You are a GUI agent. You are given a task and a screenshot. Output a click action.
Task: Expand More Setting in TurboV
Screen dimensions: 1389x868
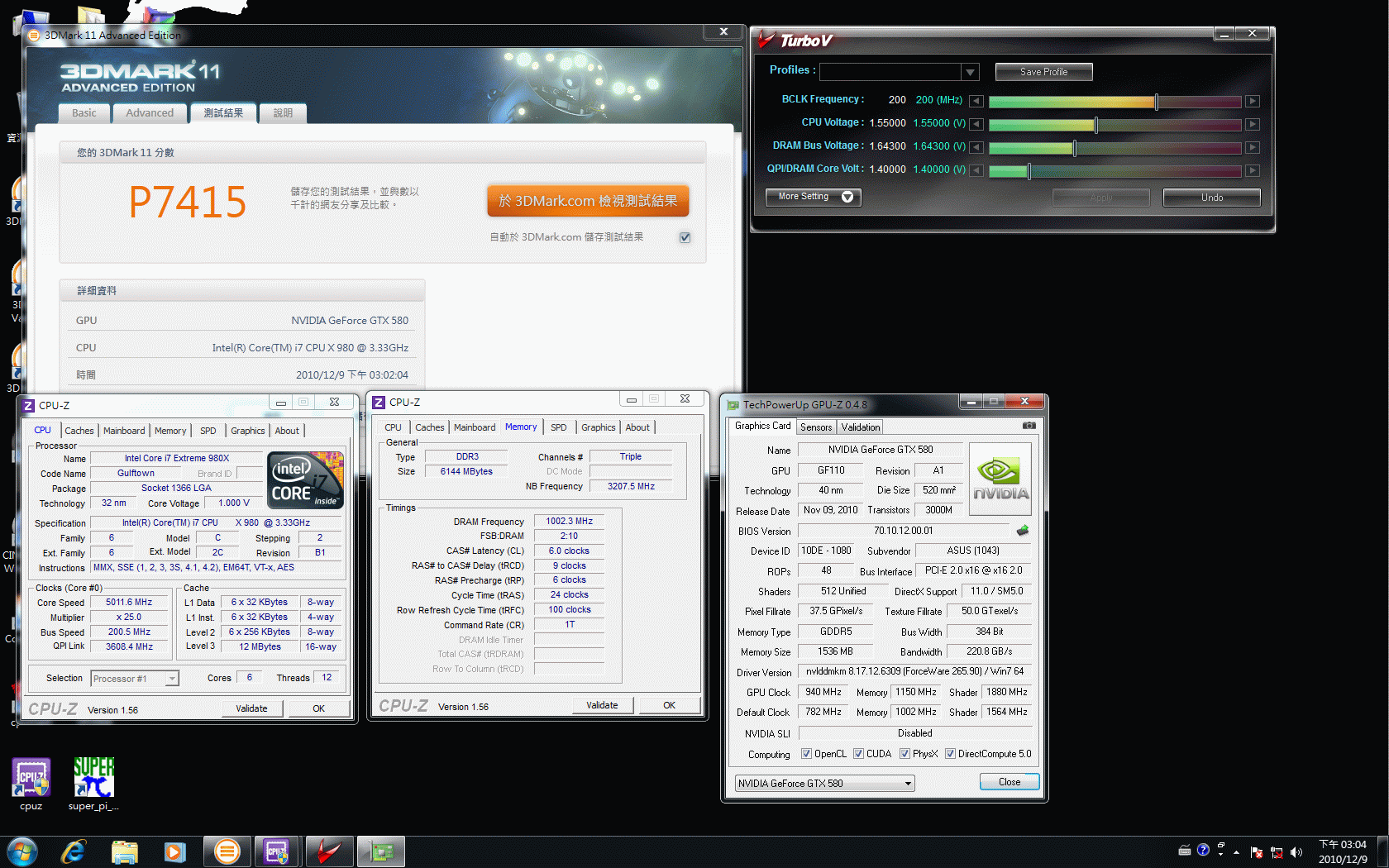click(x=814, y=197)
